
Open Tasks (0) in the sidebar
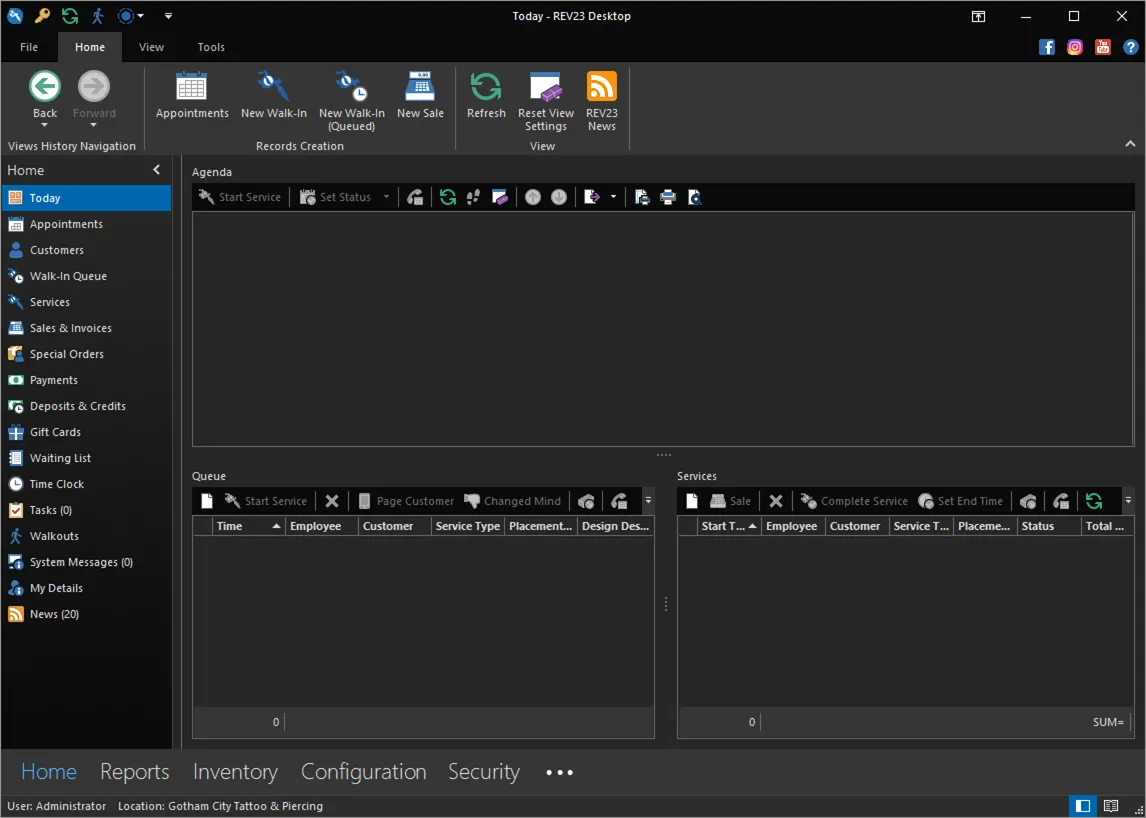pyautogui.click(x=86, y=510)
